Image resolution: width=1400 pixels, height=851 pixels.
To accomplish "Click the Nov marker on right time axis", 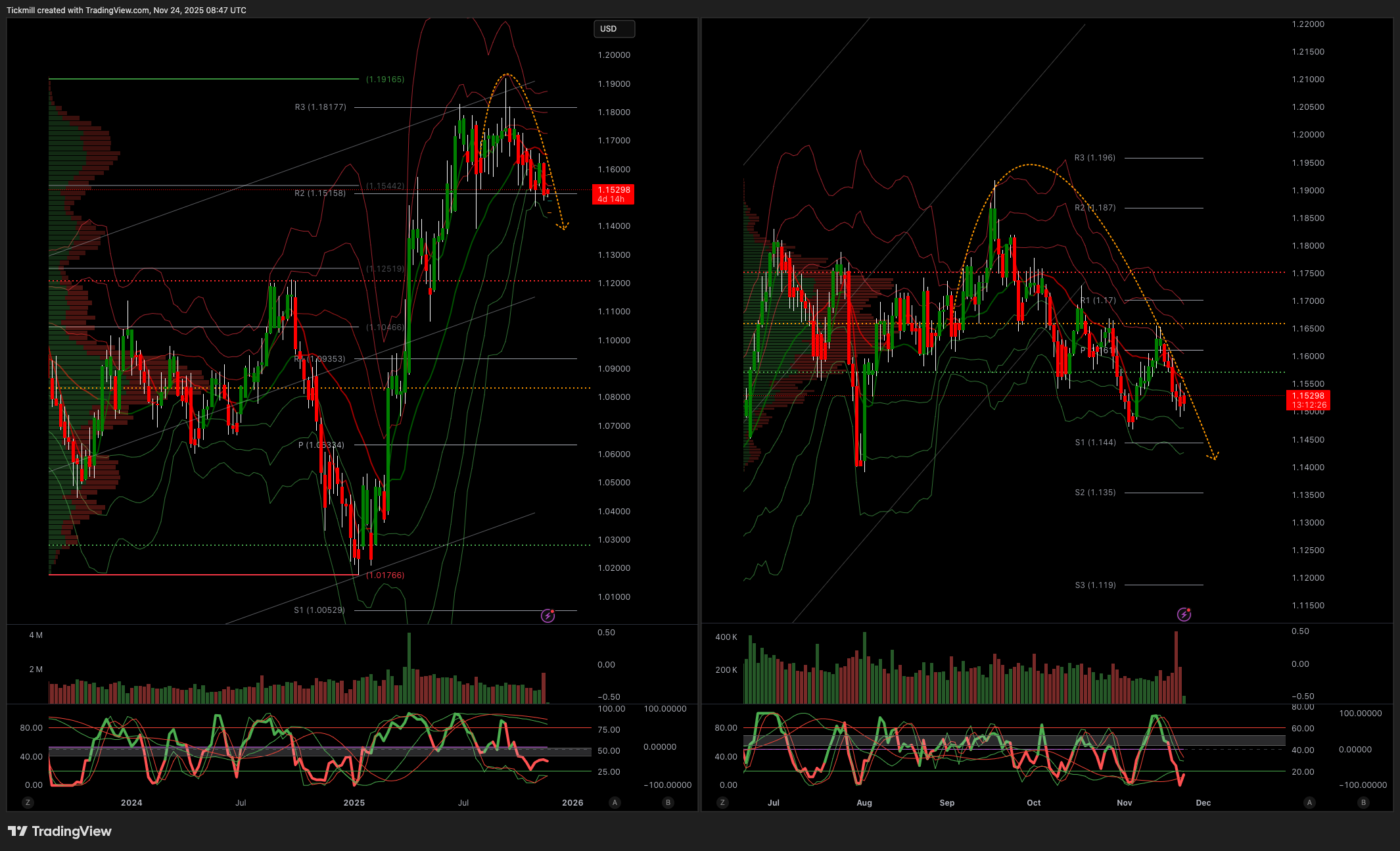I will tap(1124, 802).
